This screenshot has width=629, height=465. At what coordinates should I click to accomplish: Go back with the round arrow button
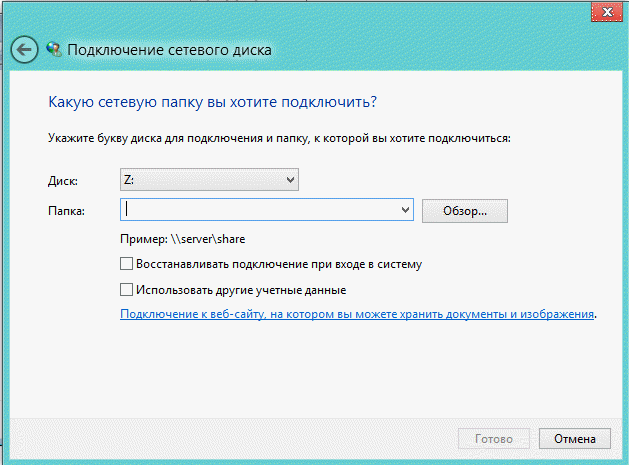(x=24, y=50)
